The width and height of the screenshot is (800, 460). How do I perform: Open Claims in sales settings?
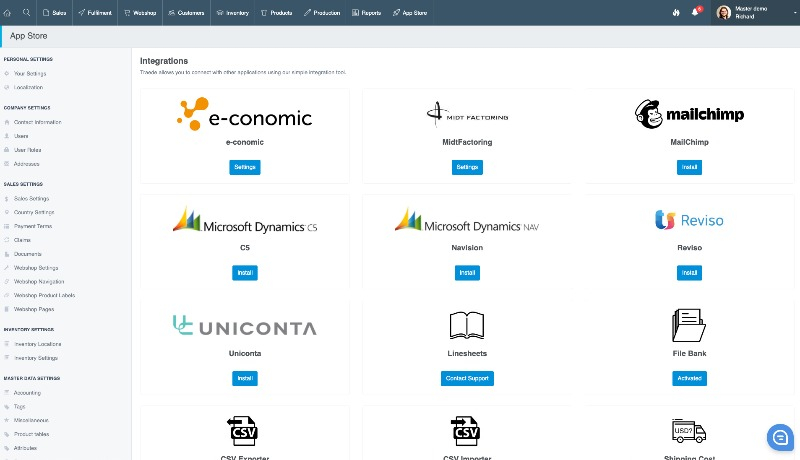point(22,240)
